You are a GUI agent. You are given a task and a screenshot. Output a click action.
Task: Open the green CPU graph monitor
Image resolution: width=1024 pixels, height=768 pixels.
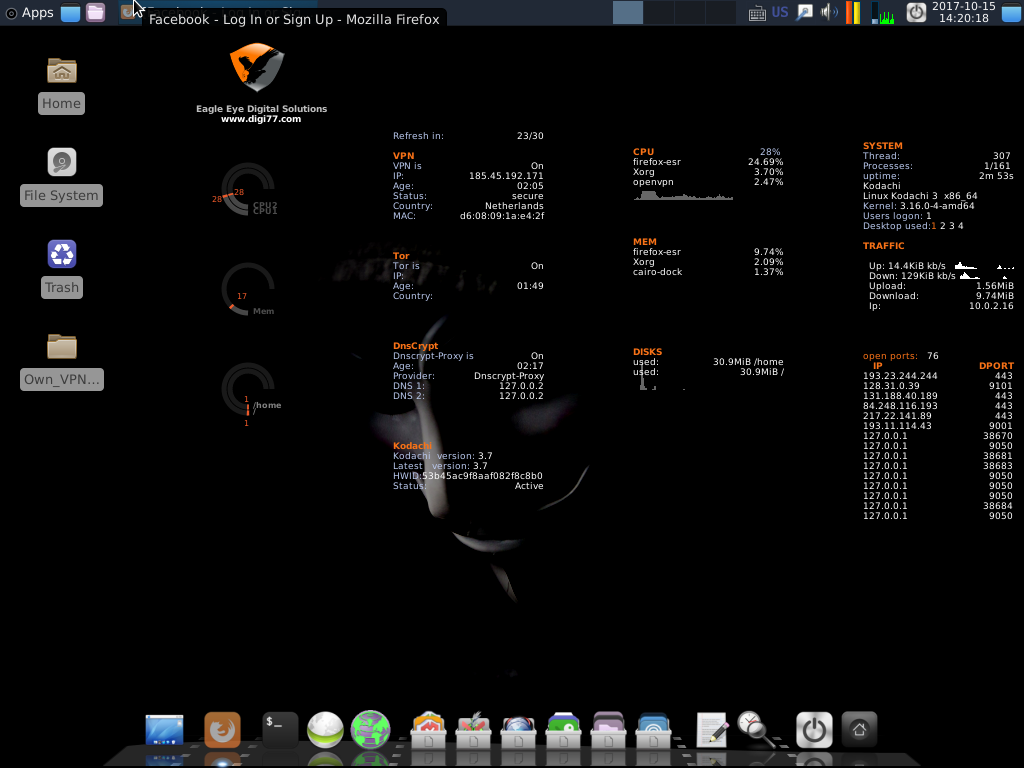pos(883,12)
